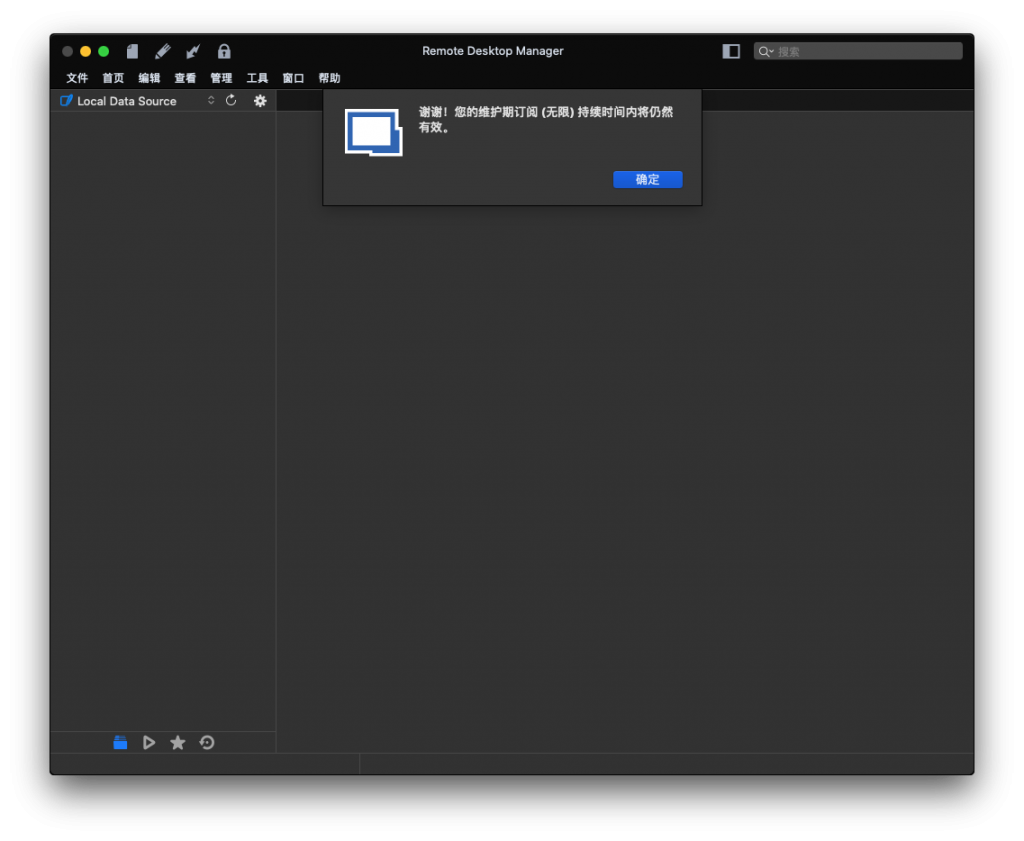Open the Local Data Source selector
The height and width of the screenshot is (841, 1024).
click(x=137, y=101)
